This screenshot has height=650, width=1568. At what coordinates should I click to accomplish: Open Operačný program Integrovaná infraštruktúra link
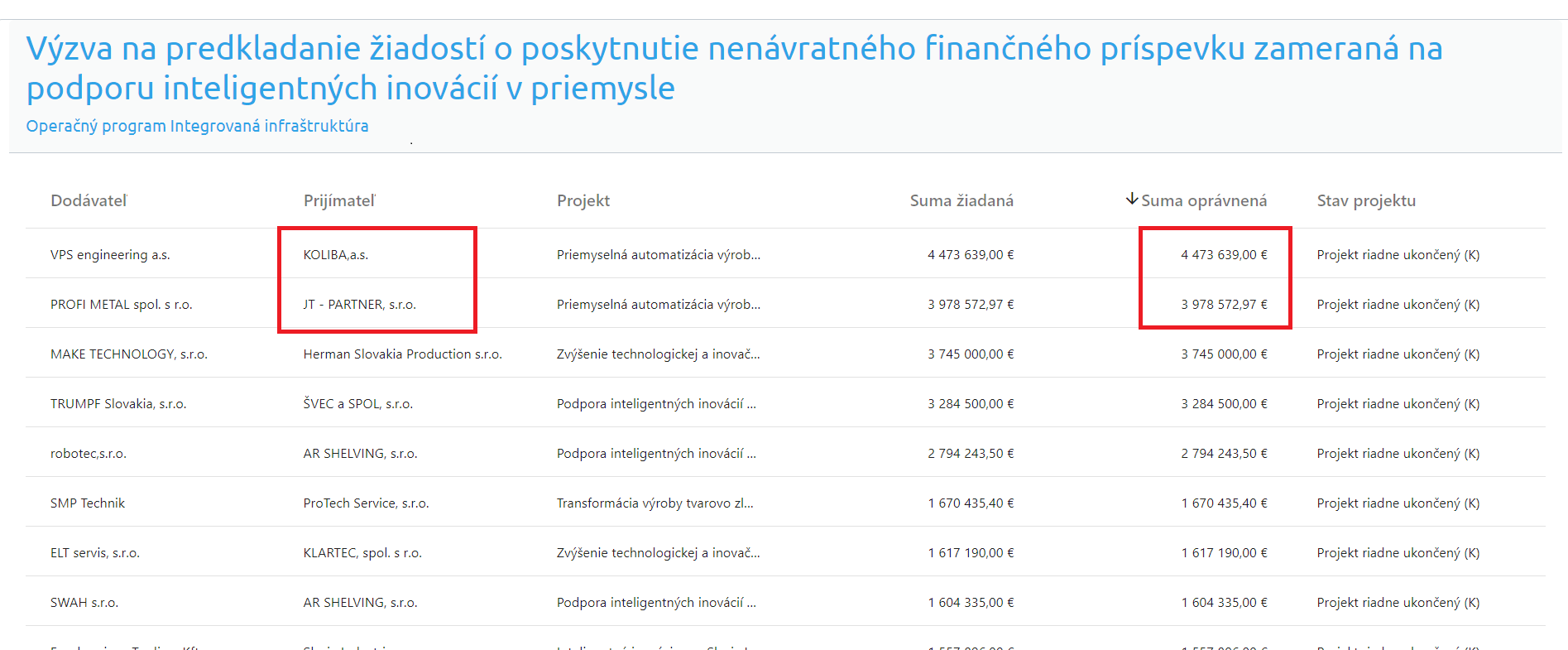pos(197,126)
